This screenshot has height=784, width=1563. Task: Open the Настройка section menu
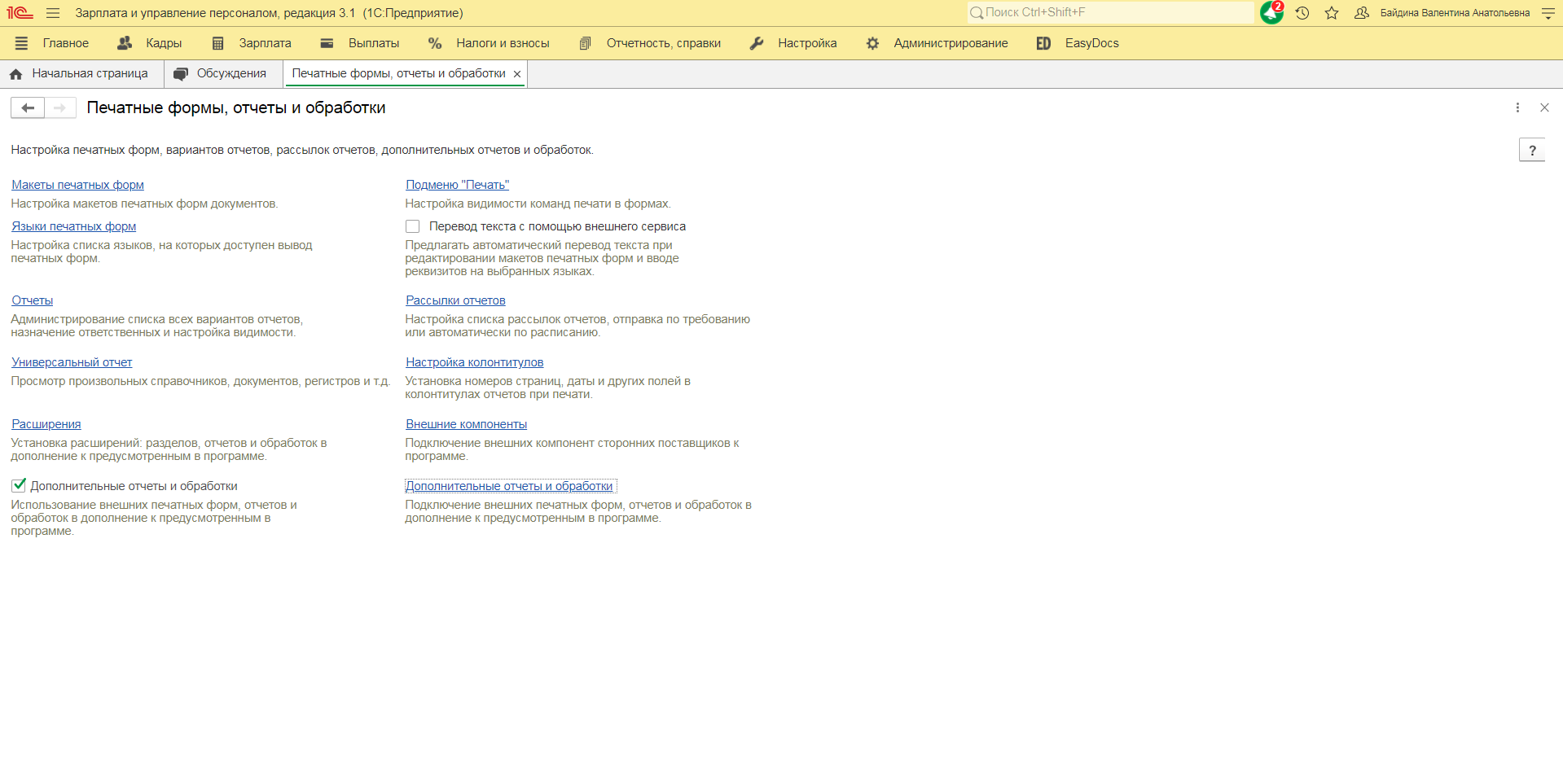[x=806, y=43]
